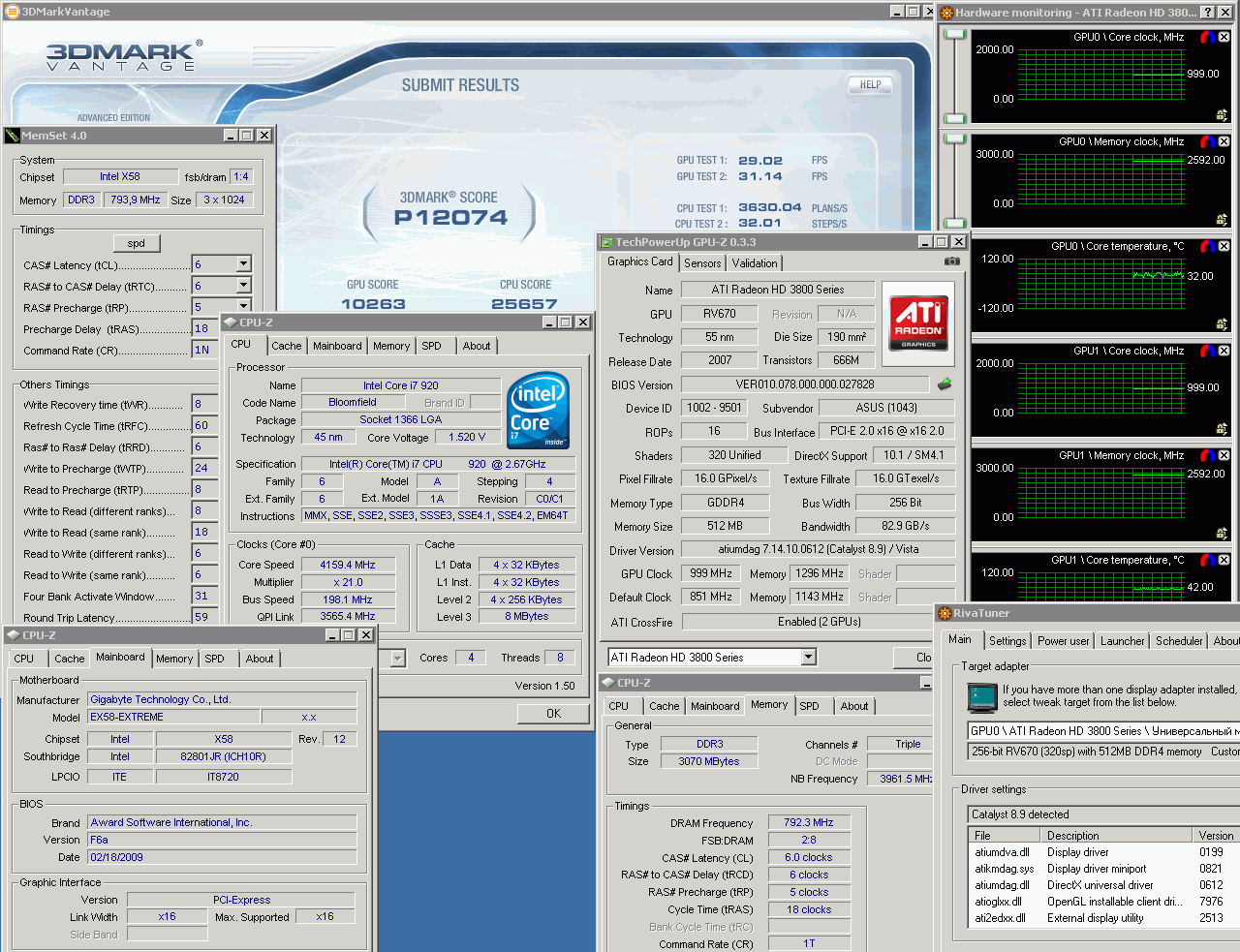Click the lock icon on GPU0 Core clock graph
This screenshot has height=952, width=1240.
click(x=1223, y=115)
